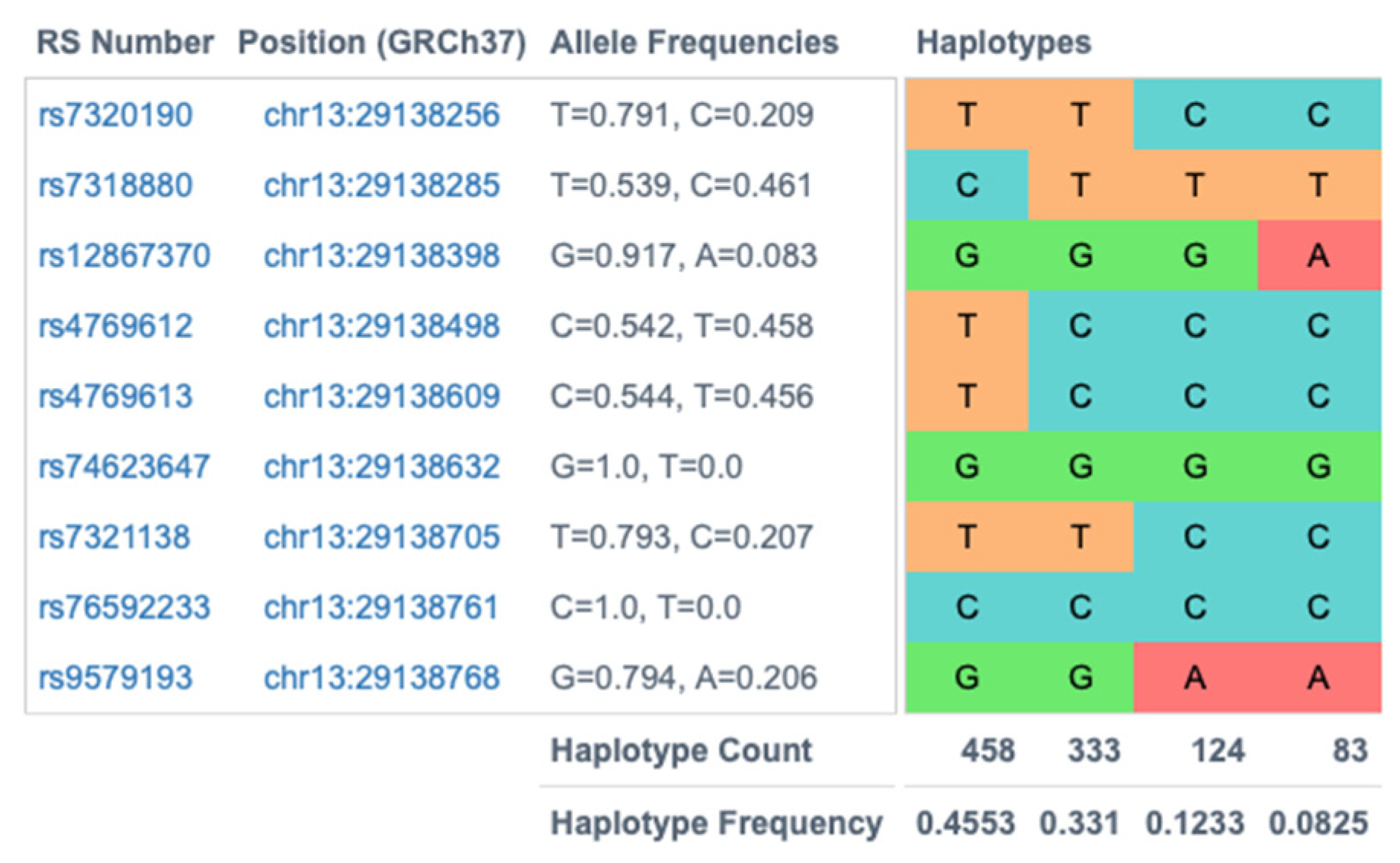Screen dimensions: 1400x863
Task: Click the blue C cell in rs7318880 row
Action: coord(967,185)
